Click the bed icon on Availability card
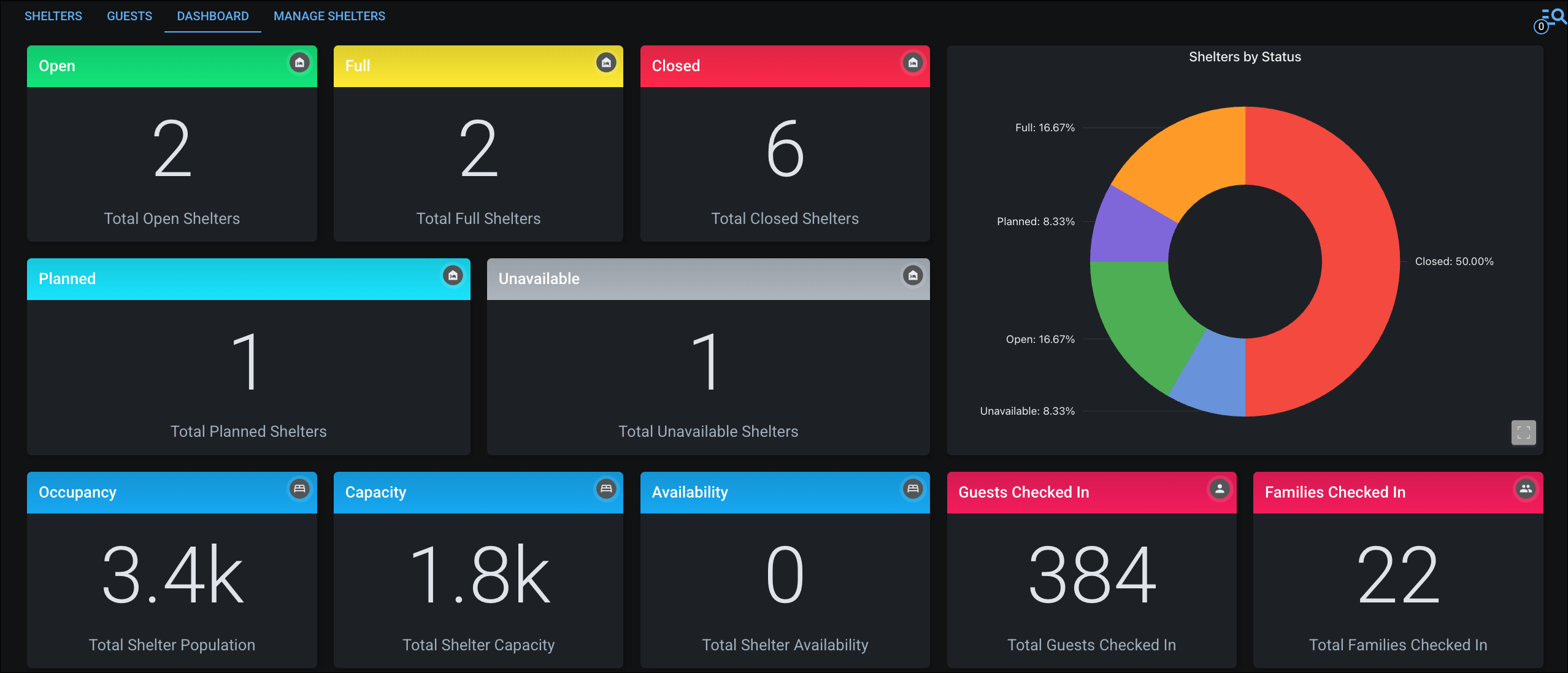Viewport: 1568px width, 673px height. tap(913, 489)
